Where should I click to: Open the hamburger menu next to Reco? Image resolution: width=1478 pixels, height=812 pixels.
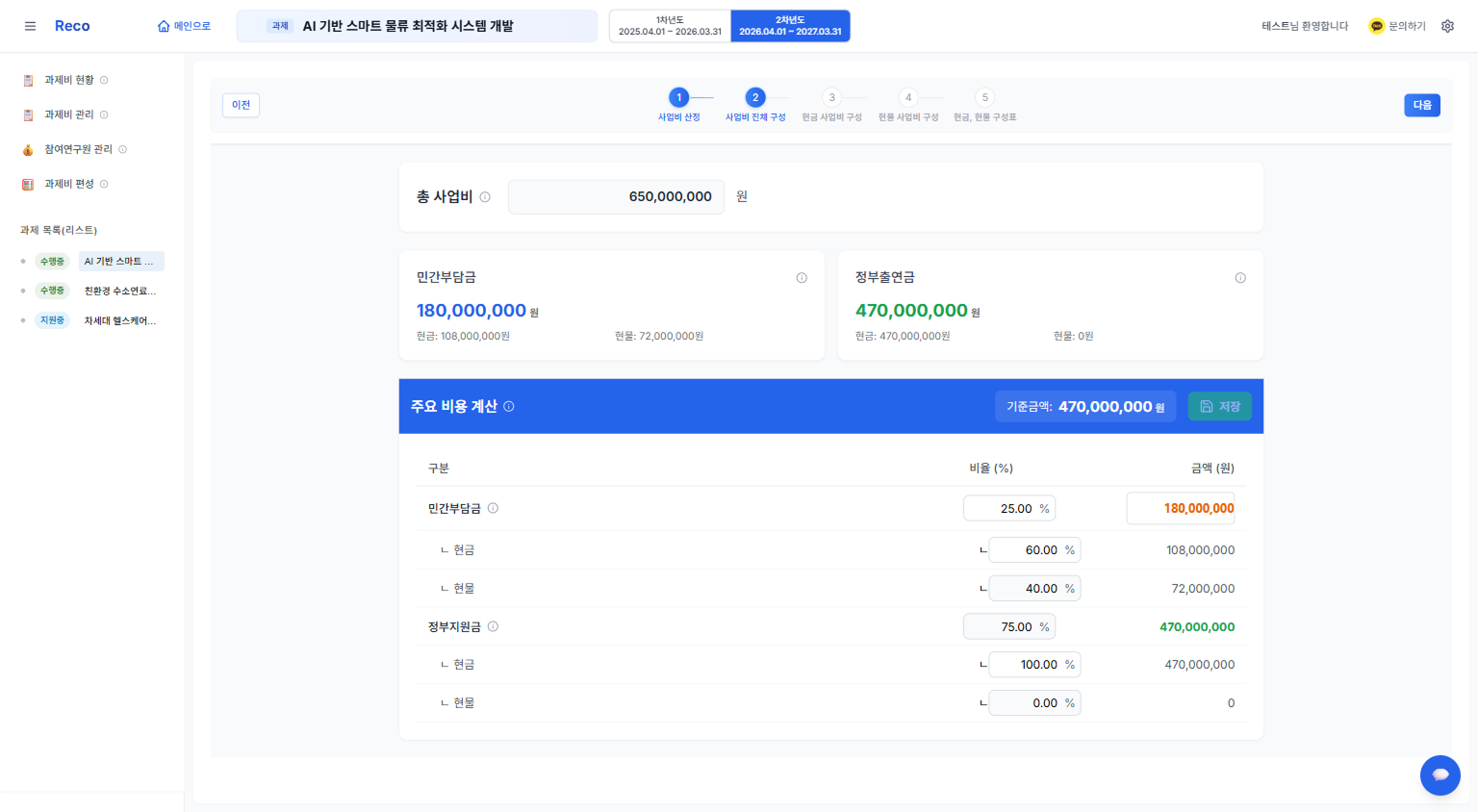point(30,26)
